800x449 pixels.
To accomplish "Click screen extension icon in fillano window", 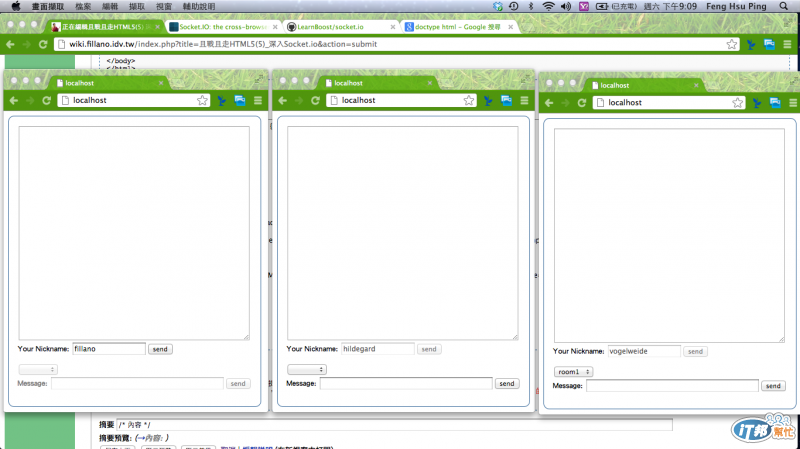I will coord(240,101).
